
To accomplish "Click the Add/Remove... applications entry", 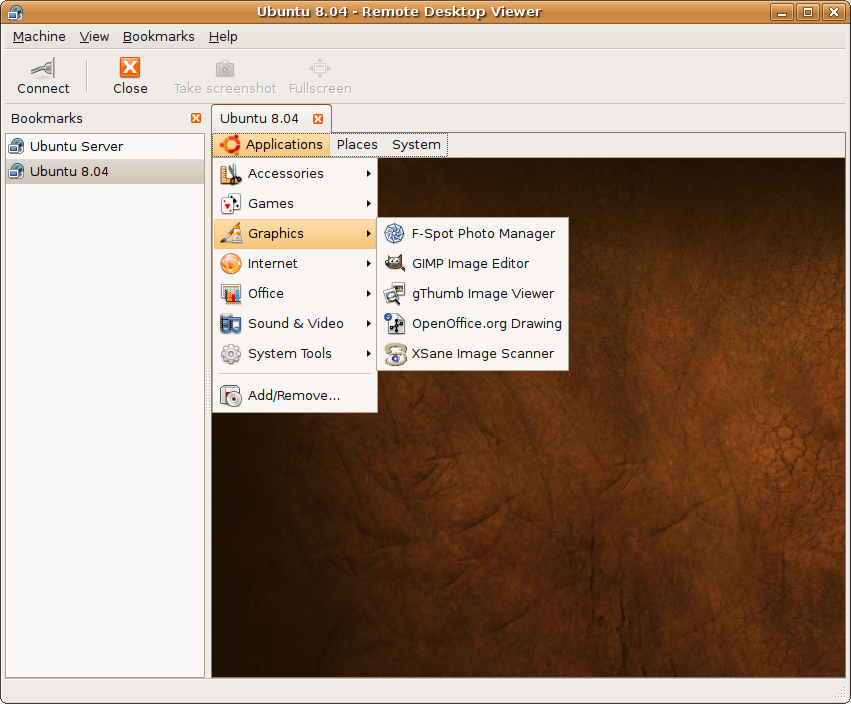I will [x=293, y=396].
